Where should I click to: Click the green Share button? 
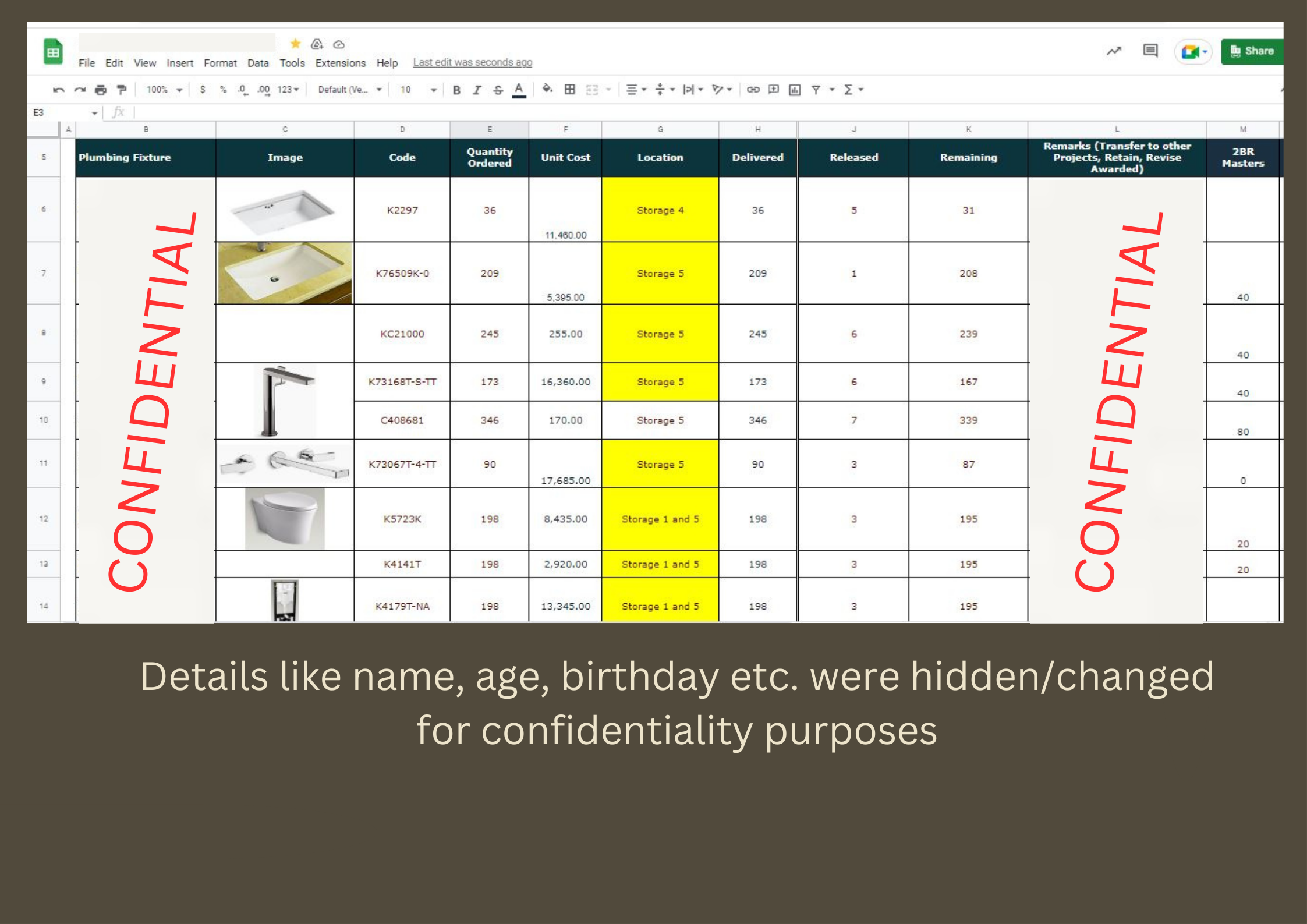click(1252, 51)
